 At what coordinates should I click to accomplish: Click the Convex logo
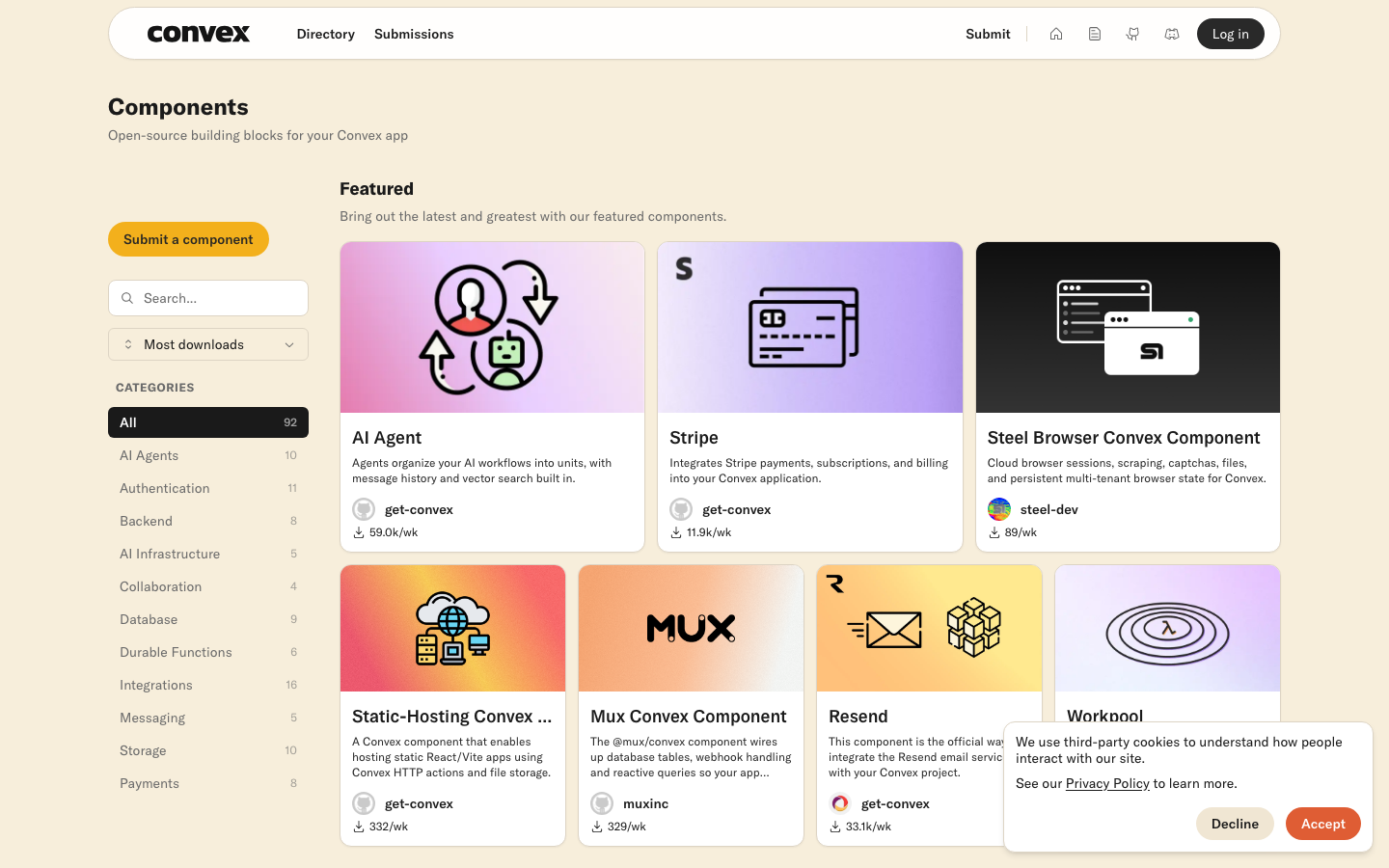199,34
